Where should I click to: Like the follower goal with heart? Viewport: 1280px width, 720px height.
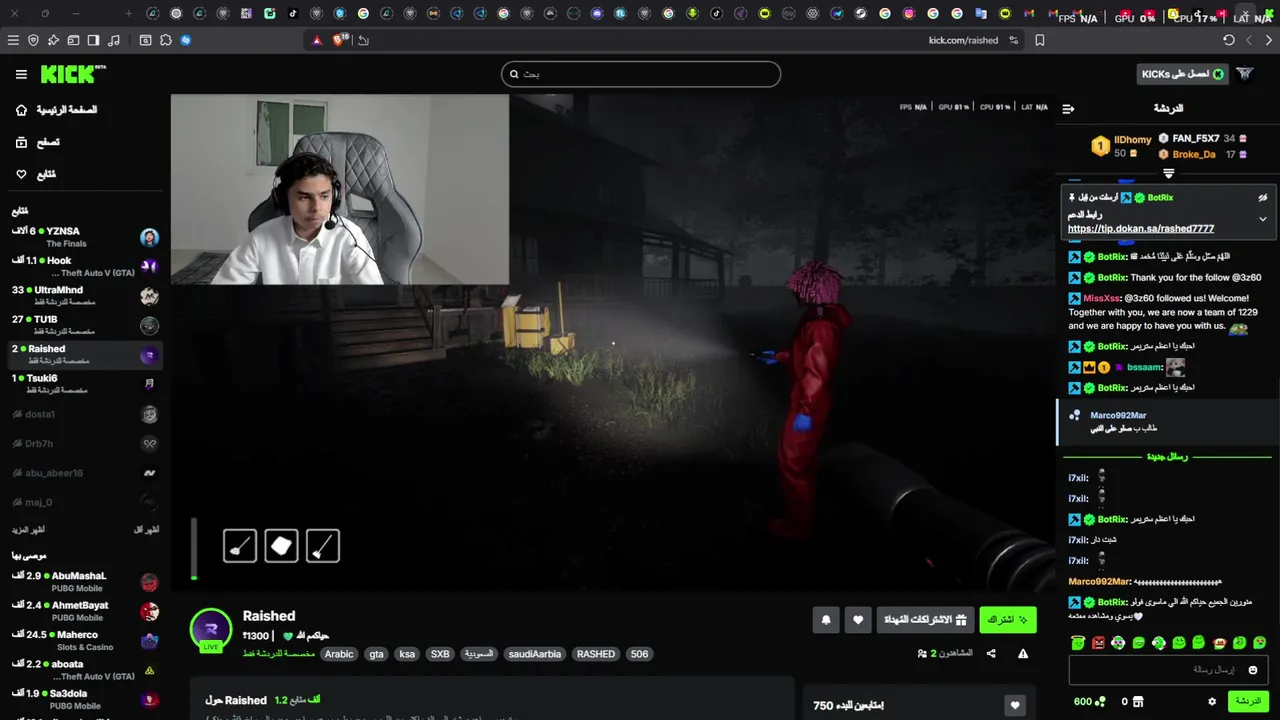(x=1015, y=706)
